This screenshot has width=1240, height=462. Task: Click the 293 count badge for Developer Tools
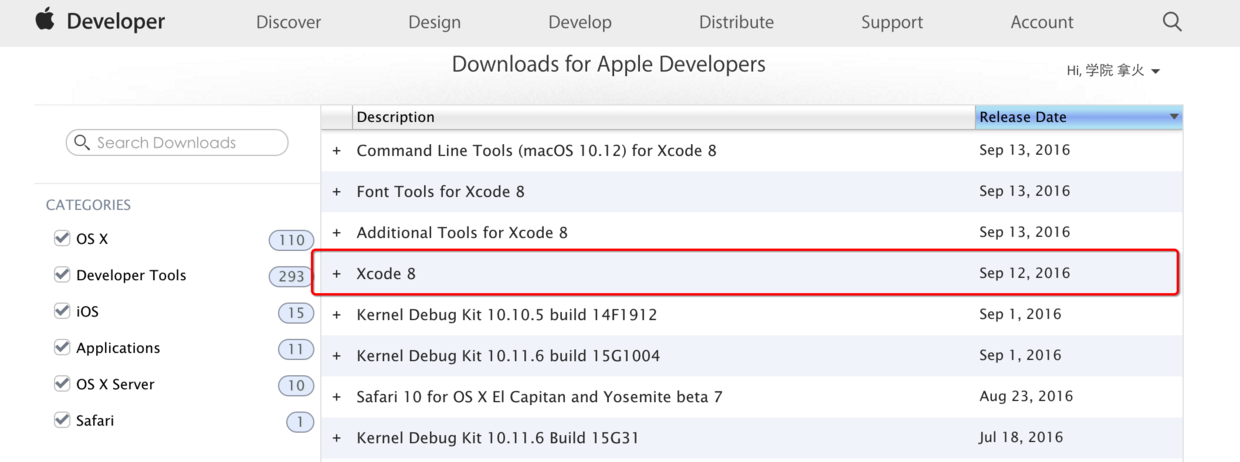(291, 276)
